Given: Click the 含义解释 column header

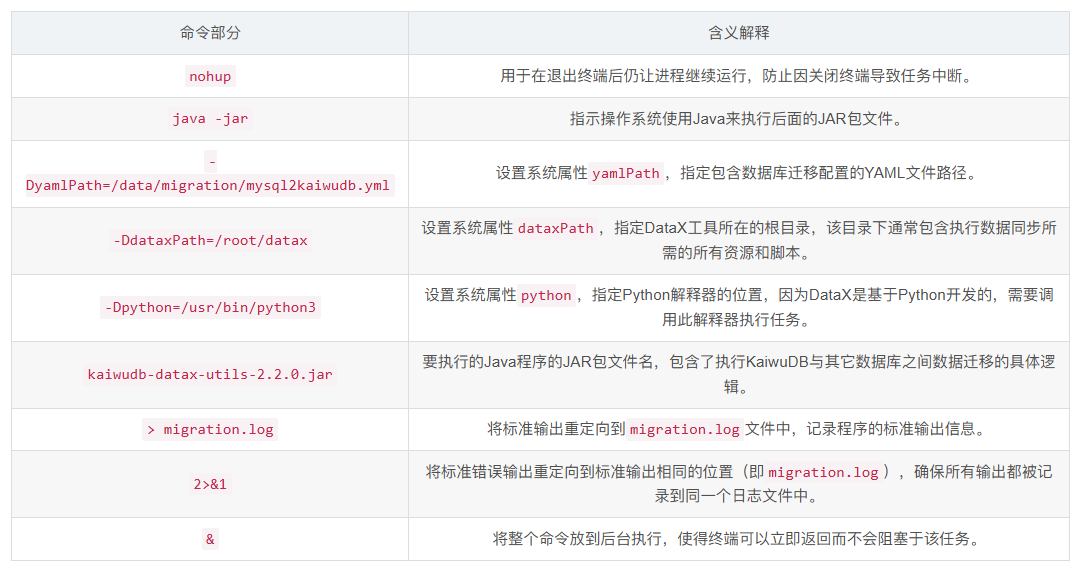Looking at the screenshot, I should [x=739, y=33].
